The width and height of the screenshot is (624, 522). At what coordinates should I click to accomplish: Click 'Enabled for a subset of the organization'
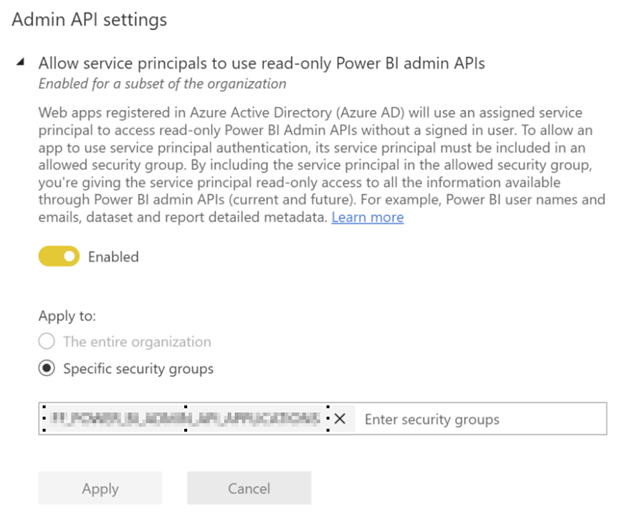pyautogui.click(x=162, y=84)
